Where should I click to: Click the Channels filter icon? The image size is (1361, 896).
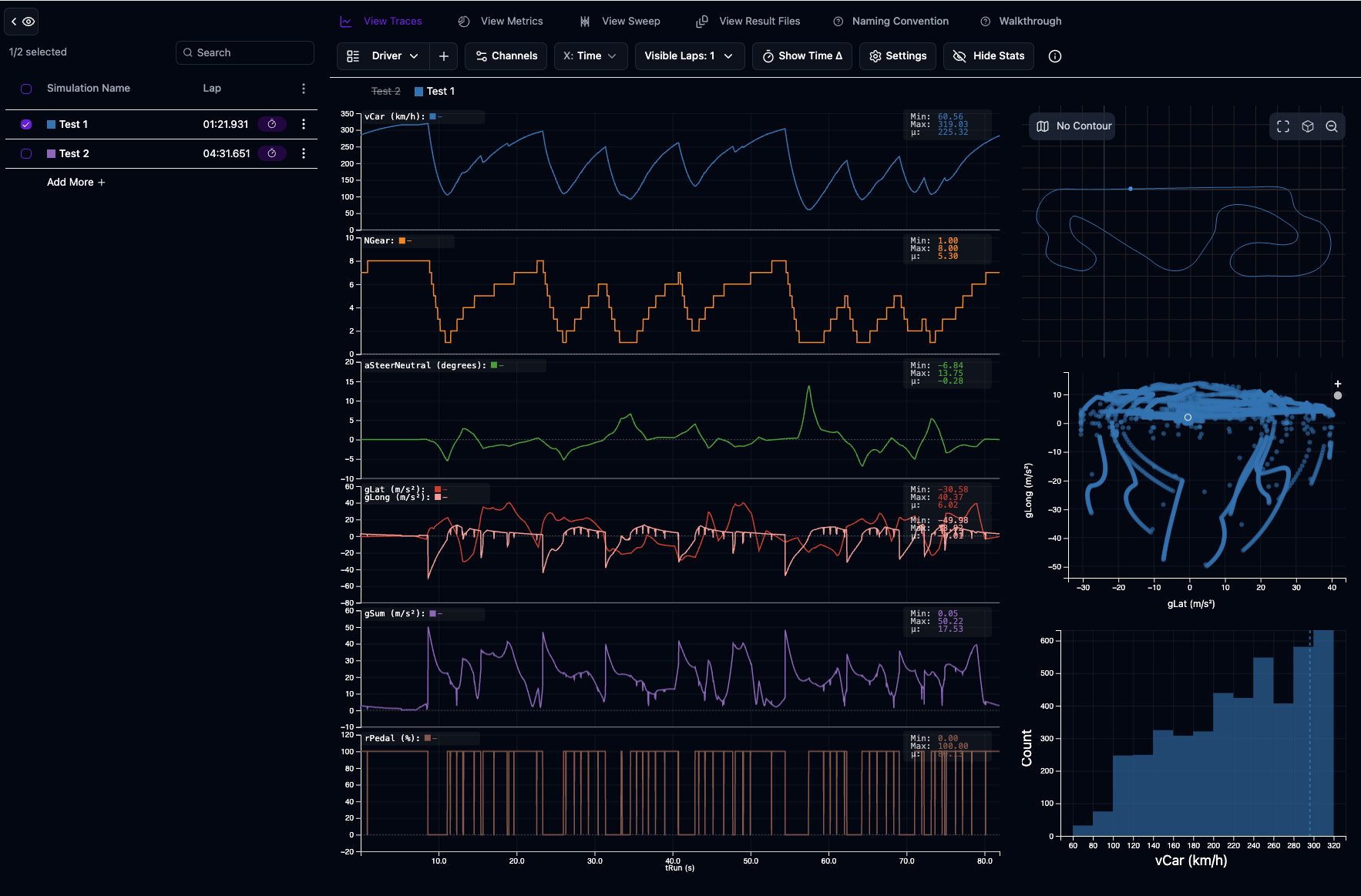tap(482, 56)
